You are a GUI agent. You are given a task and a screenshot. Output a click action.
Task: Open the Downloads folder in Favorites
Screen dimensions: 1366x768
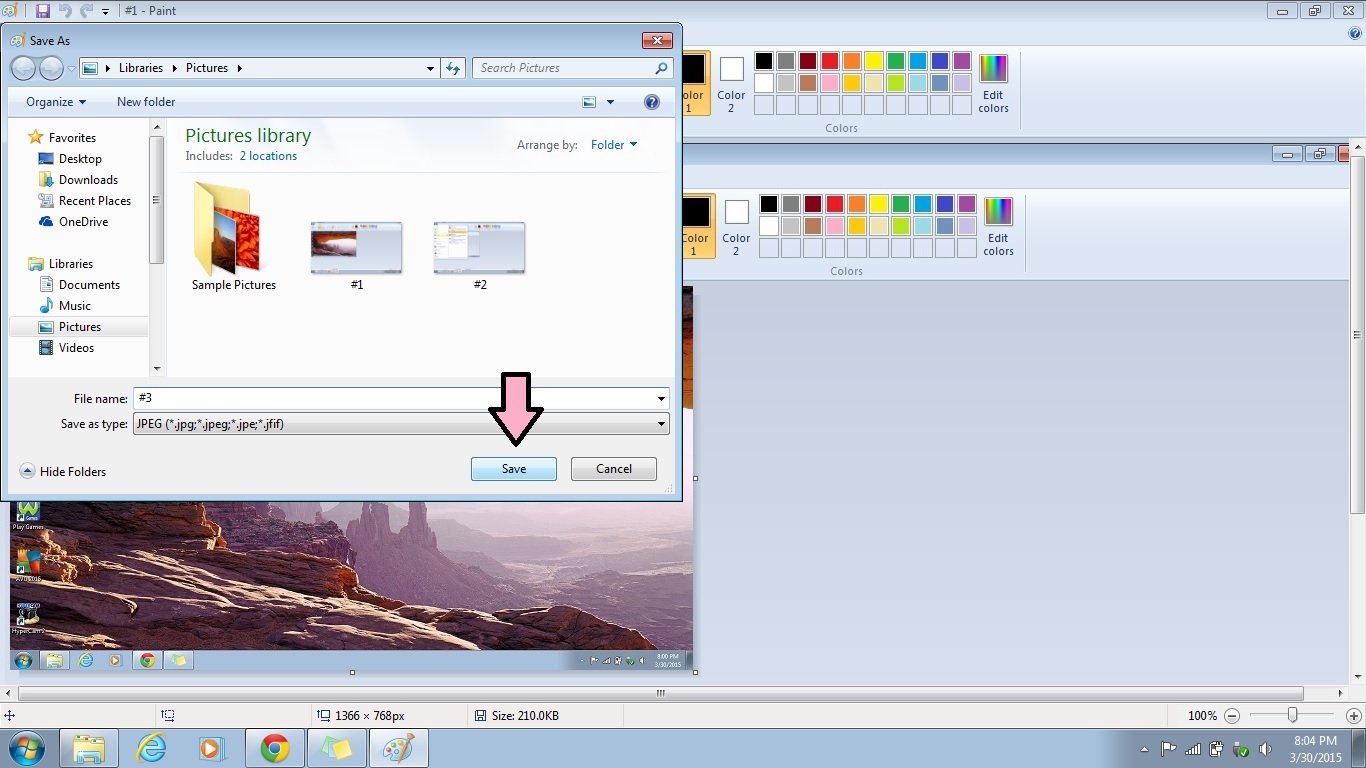[88, 180]
